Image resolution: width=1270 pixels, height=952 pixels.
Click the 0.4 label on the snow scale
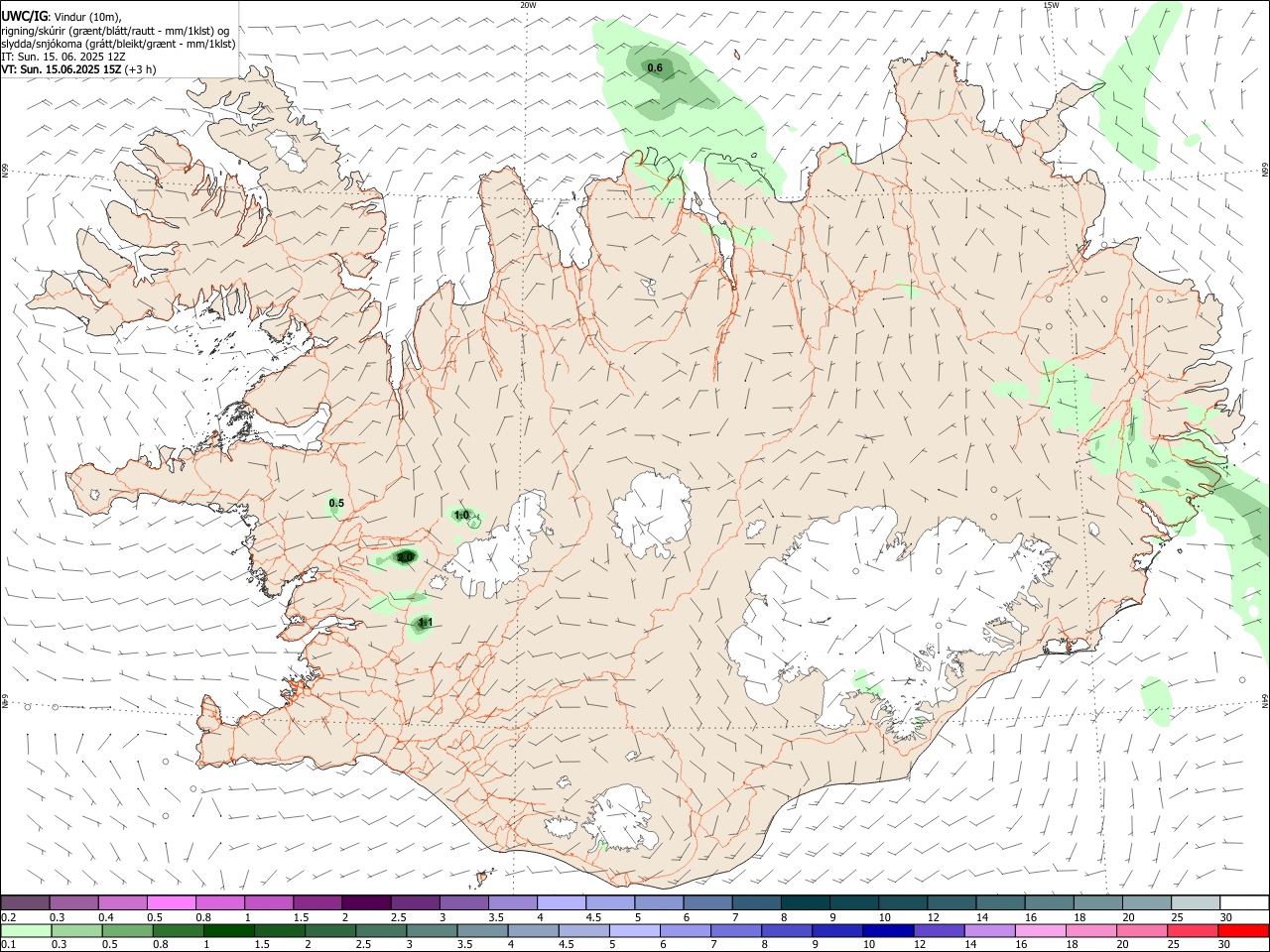click(106, 917)
